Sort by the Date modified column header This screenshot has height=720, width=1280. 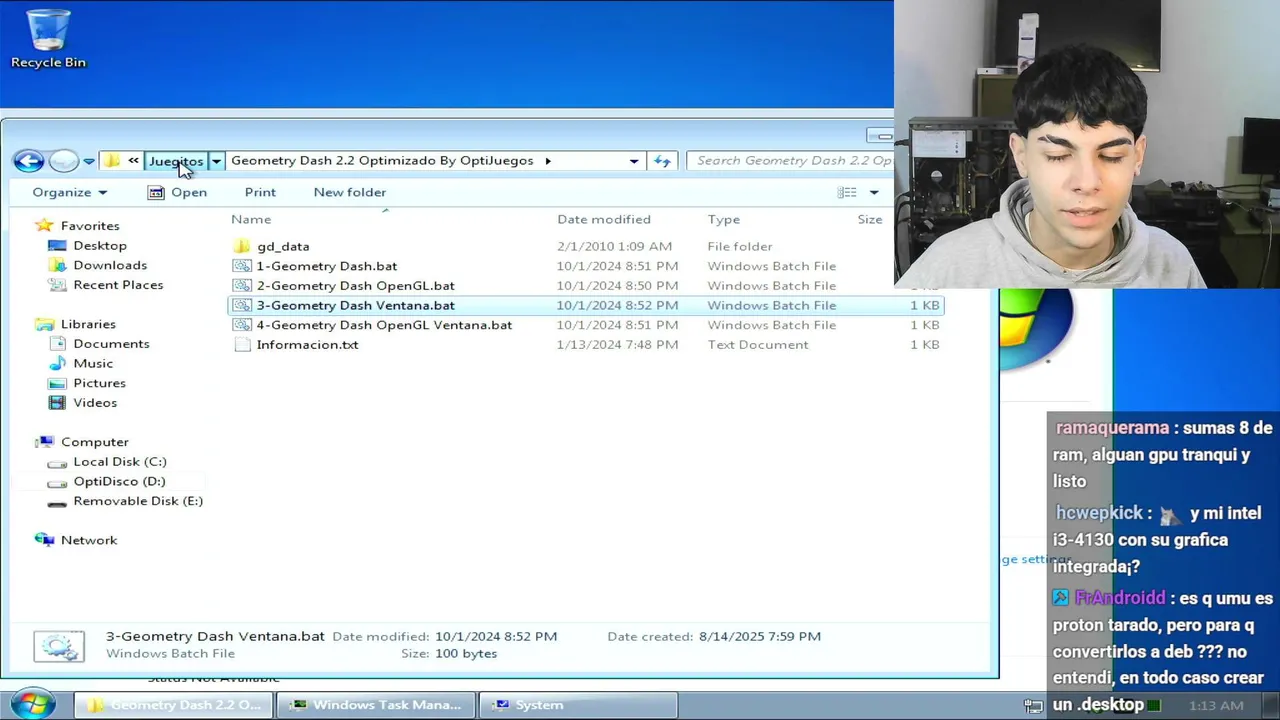(x=604, y=219)
